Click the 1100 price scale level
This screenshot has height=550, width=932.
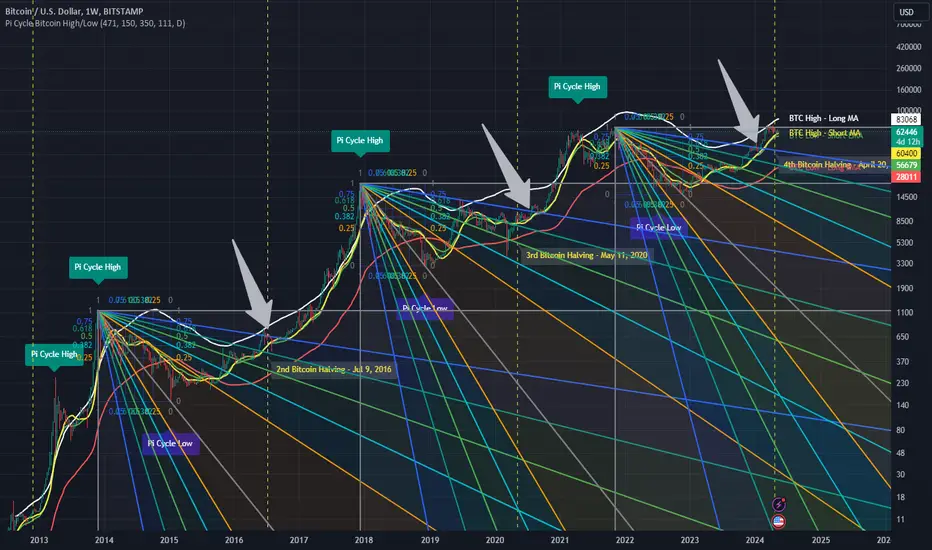(x=905, y=312)
